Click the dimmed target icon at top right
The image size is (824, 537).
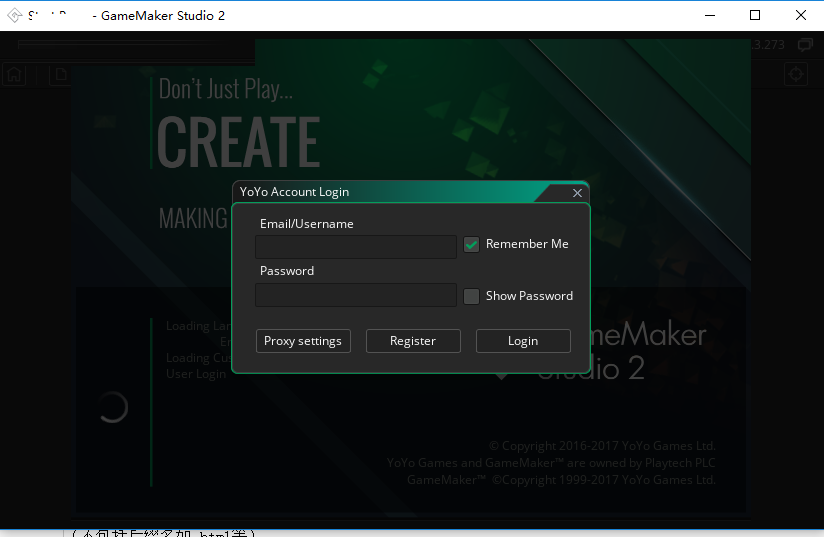[796, 74]
